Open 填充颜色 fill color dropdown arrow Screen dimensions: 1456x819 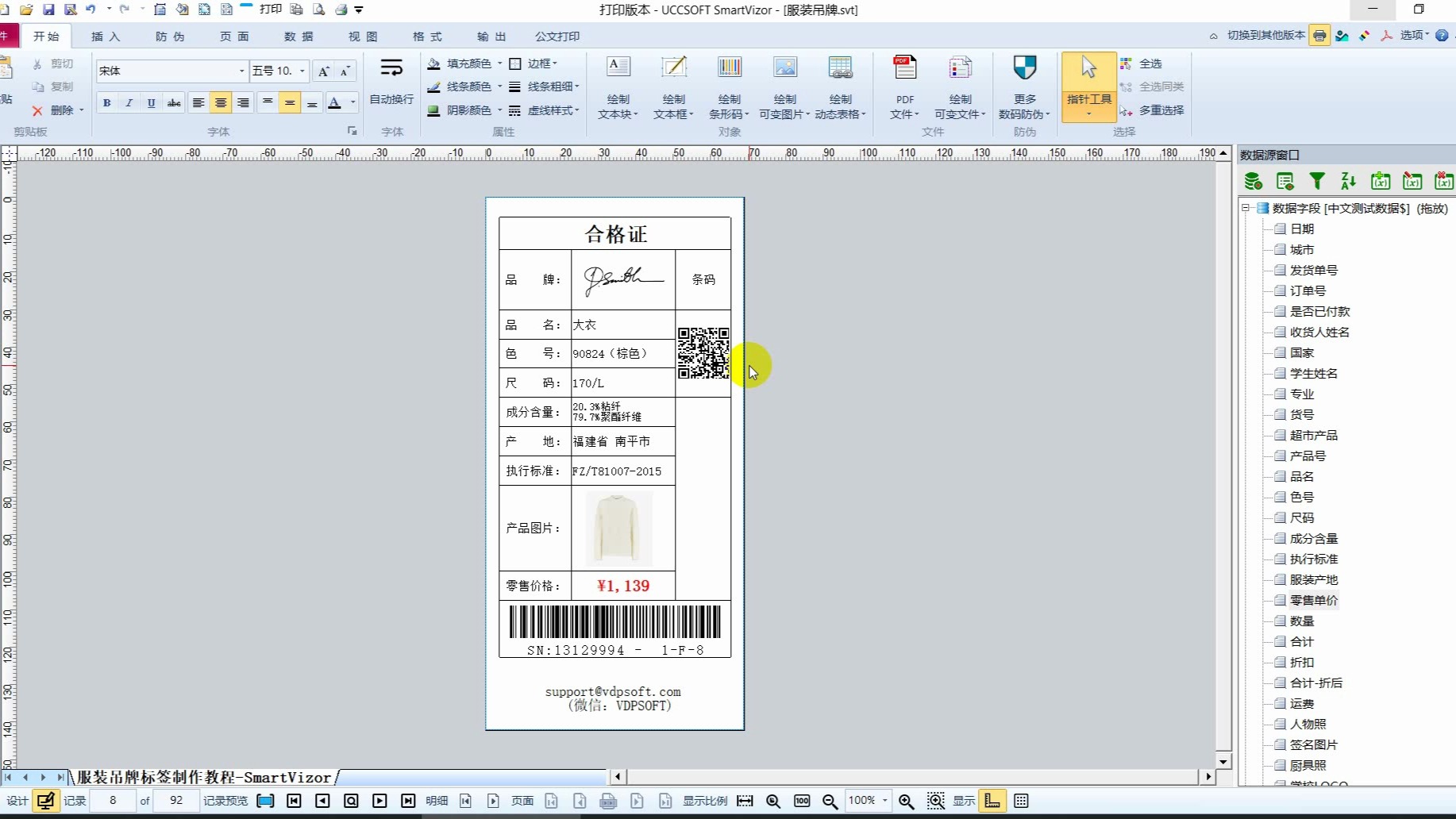[x=500, y=63]
